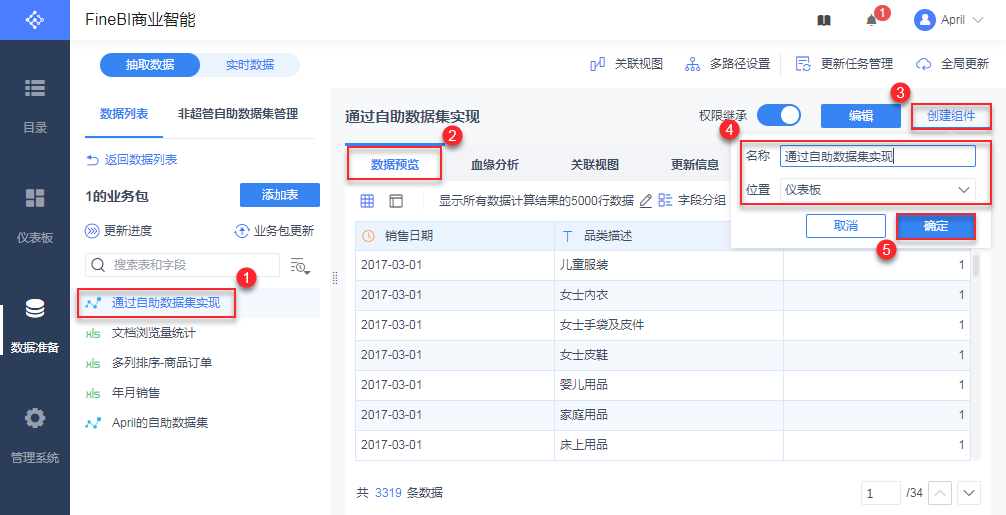Open notifications bell icon
The image size is (1006, 515).
click(871, 20)
